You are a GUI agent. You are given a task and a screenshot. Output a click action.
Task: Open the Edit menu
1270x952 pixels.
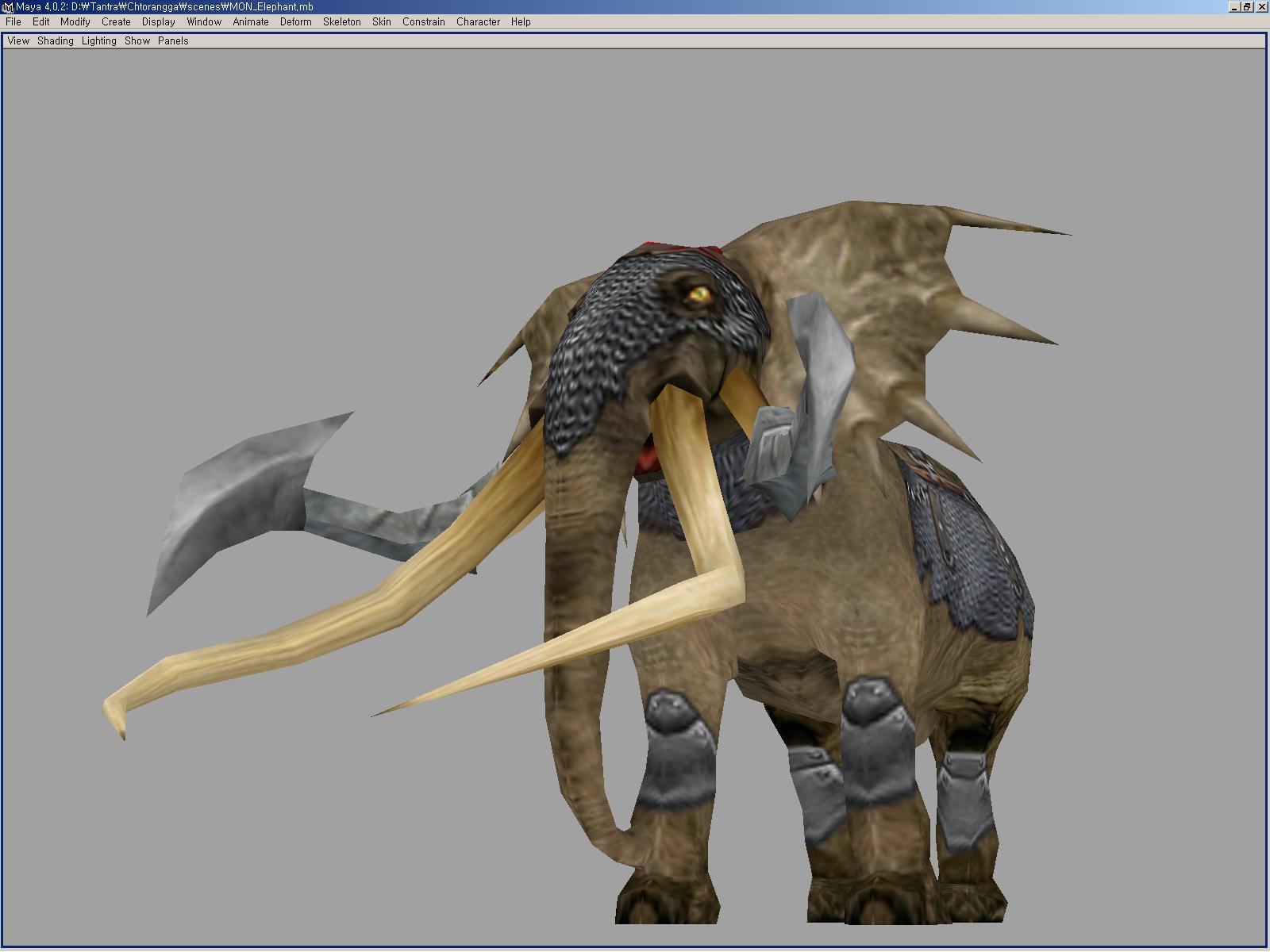(x=41, y=21)
